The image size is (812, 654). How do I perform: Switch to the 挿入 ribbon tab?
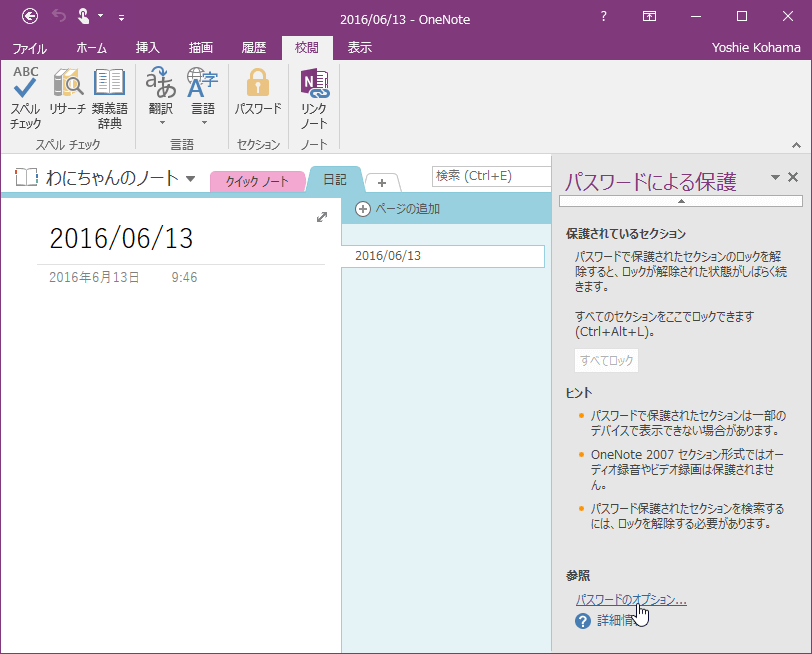pyautogui.click(x=148, y=48)
